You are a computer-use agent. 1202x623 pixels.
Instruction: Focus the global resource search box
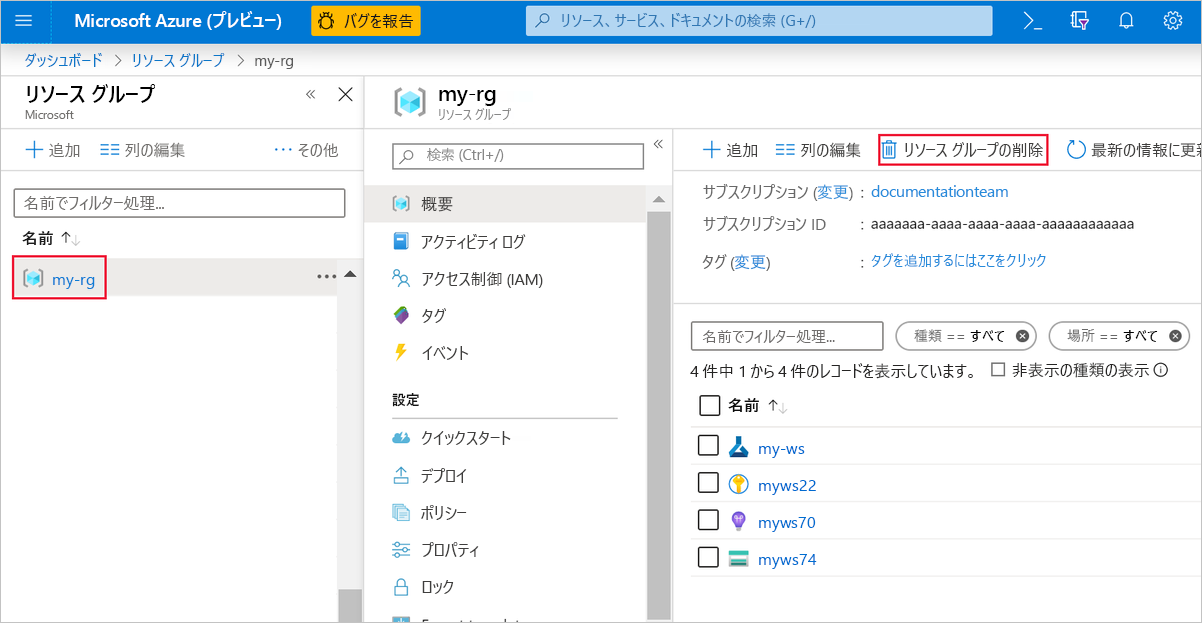[x=759, y=21]
